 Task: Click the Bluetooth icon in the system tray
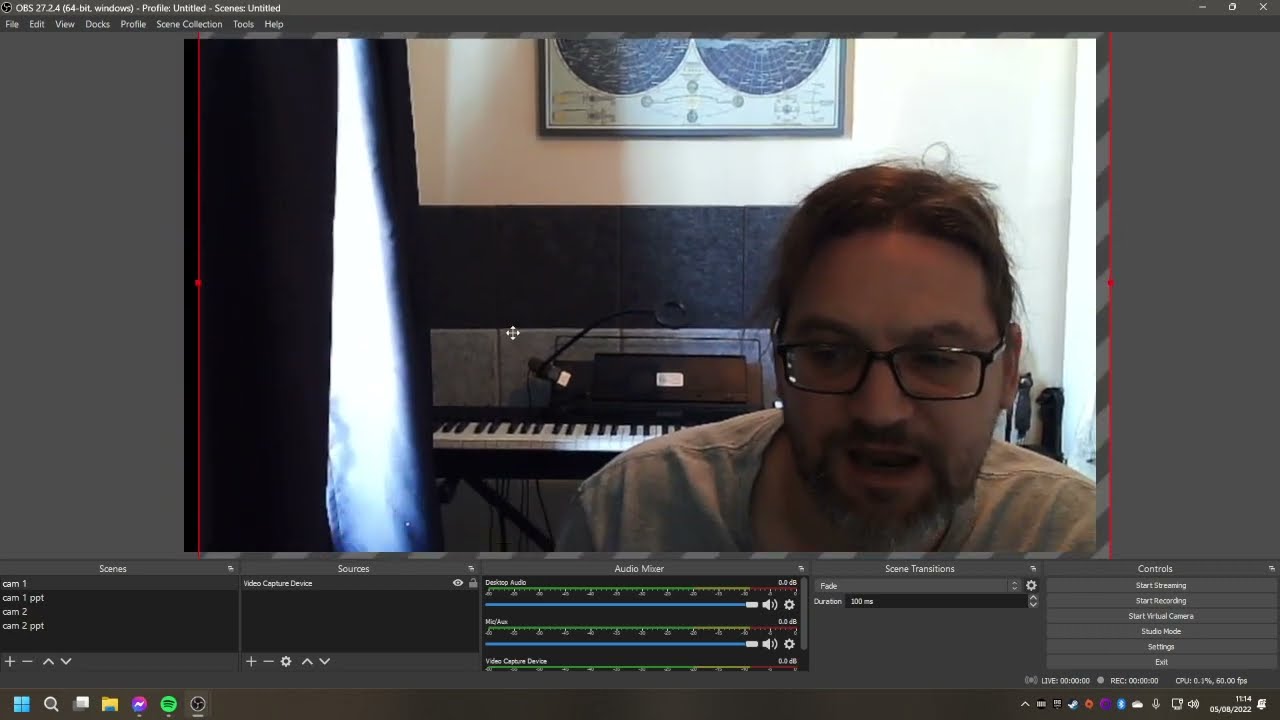1121,704
